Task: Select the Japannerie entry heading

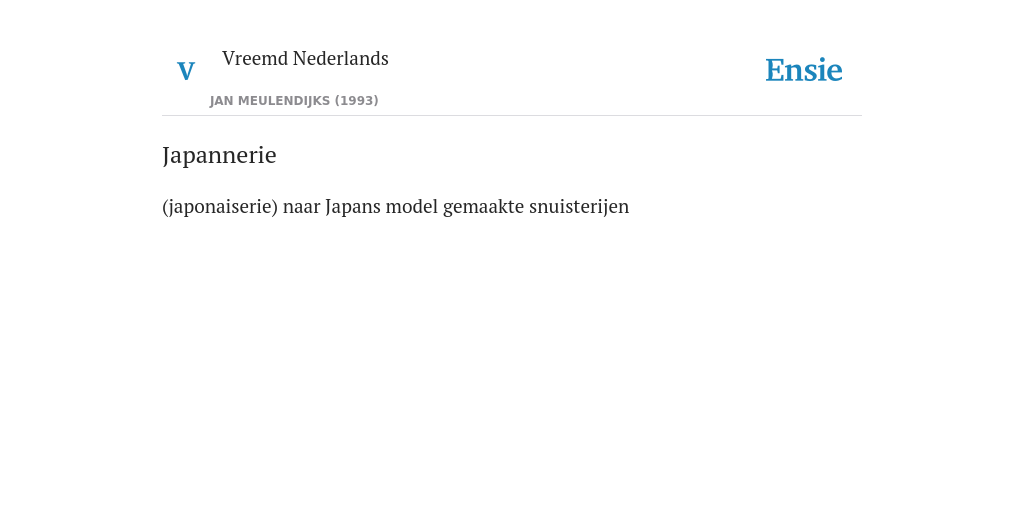Action: click(219, 155)
